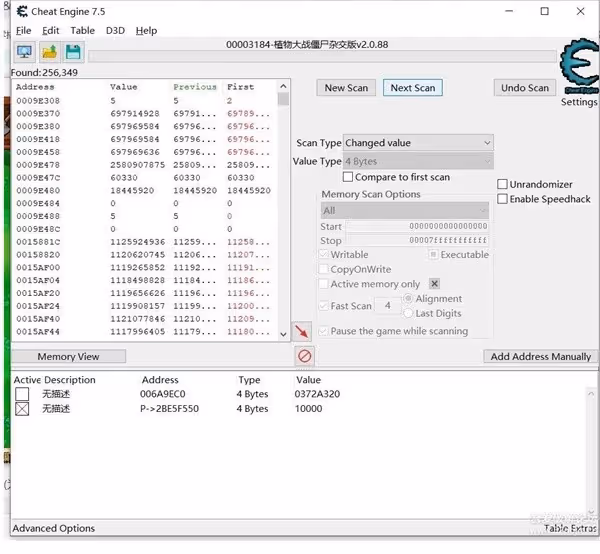Deactivate checkbox for P->2BE5F550 entry
This screenshot has width=600, height=554.
click(22, 409)
